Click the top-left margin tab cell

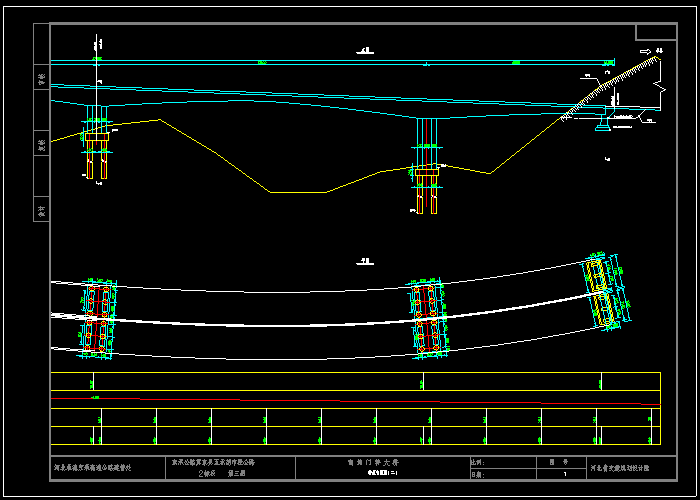pyautogui.click(x=42, y=79)
